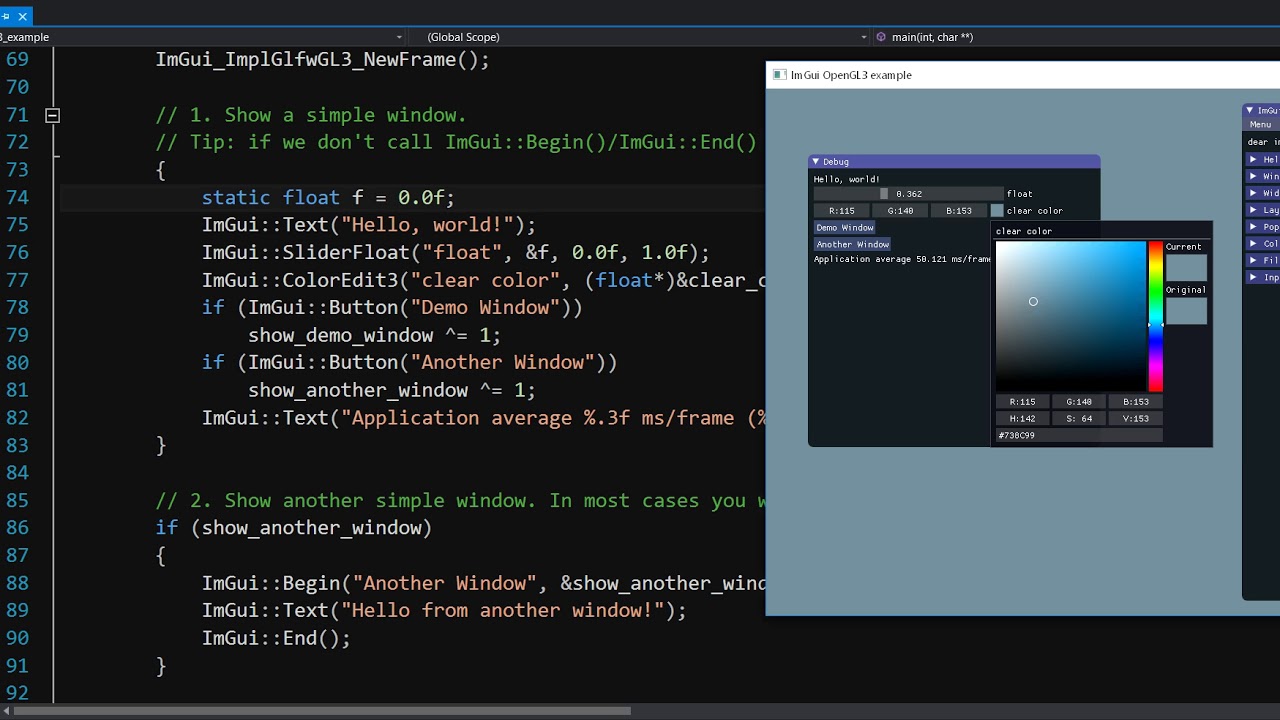Click the horizontal scrollbar below the code

[322, 712]
